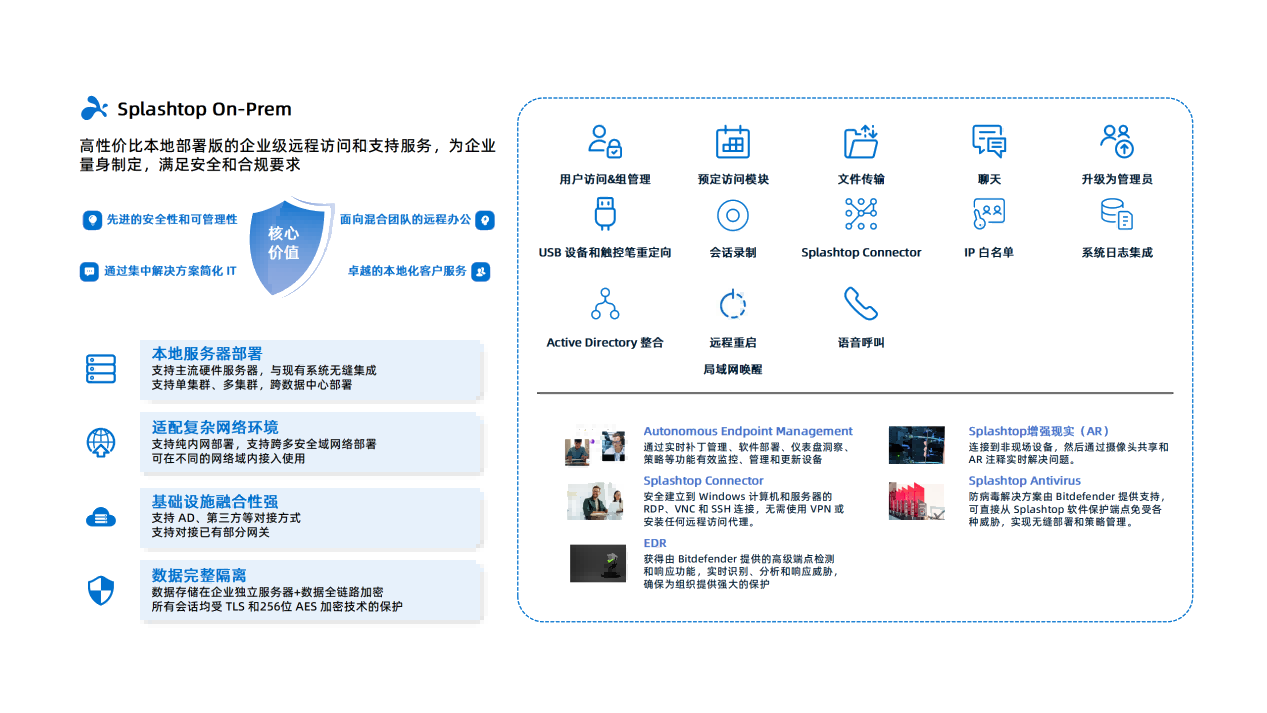Click the cloud icon beside 基础设施融合性强
1267x713 pixels.
101,517
